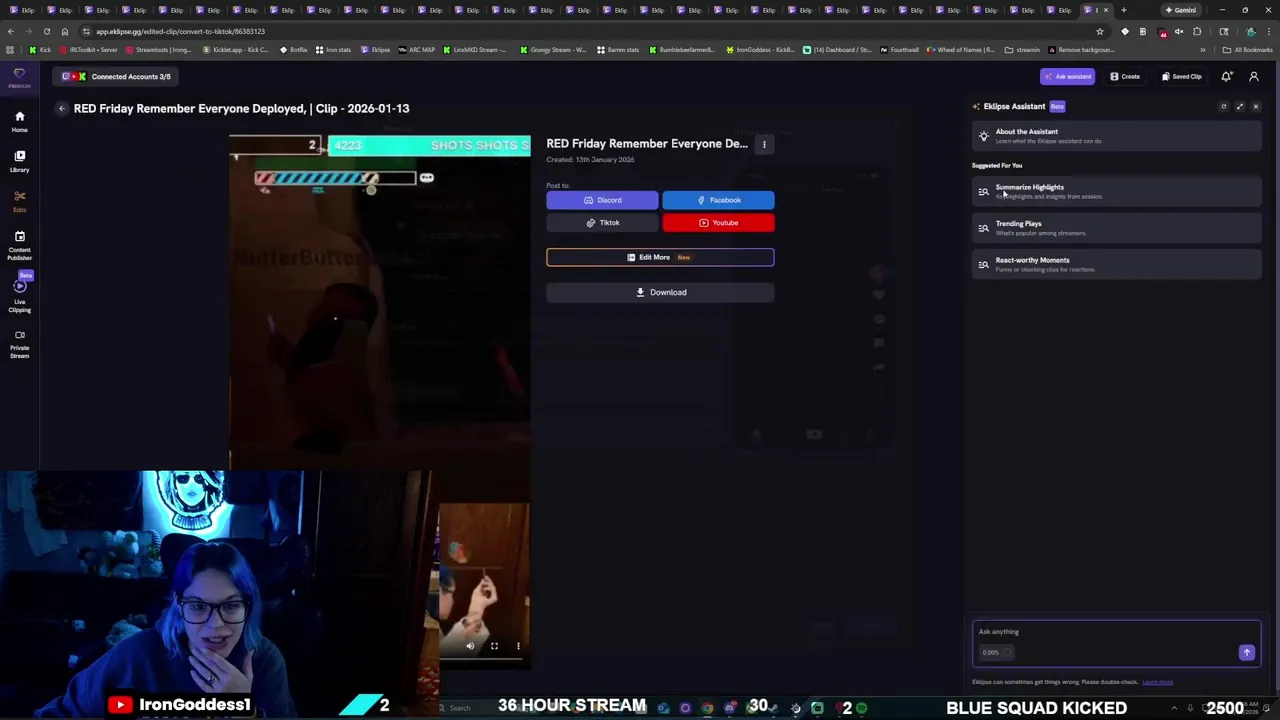Open the user profile icon

point(1253,76)
